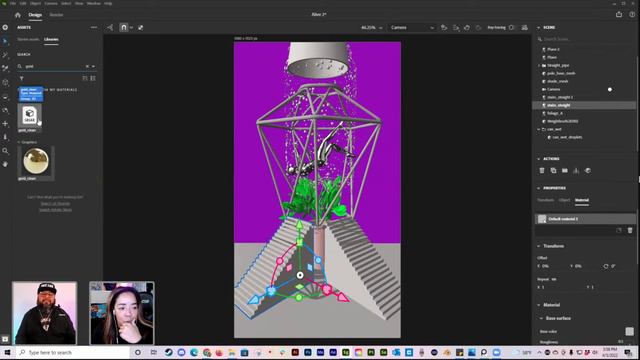Click the Search Adobe Stock link

(55, 209)
